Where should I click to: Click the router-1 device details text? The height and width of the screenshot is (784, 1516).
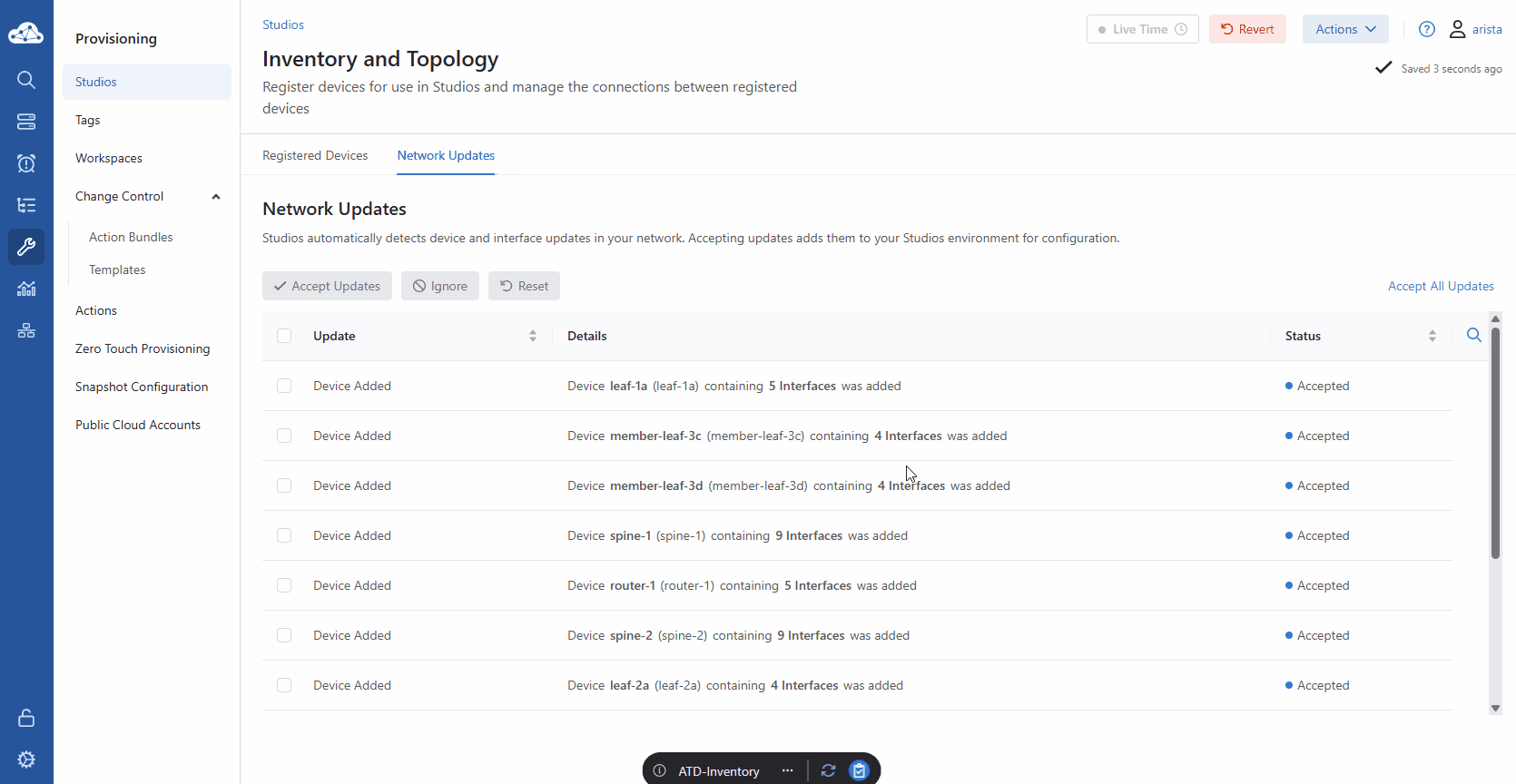tap(742, 585)
